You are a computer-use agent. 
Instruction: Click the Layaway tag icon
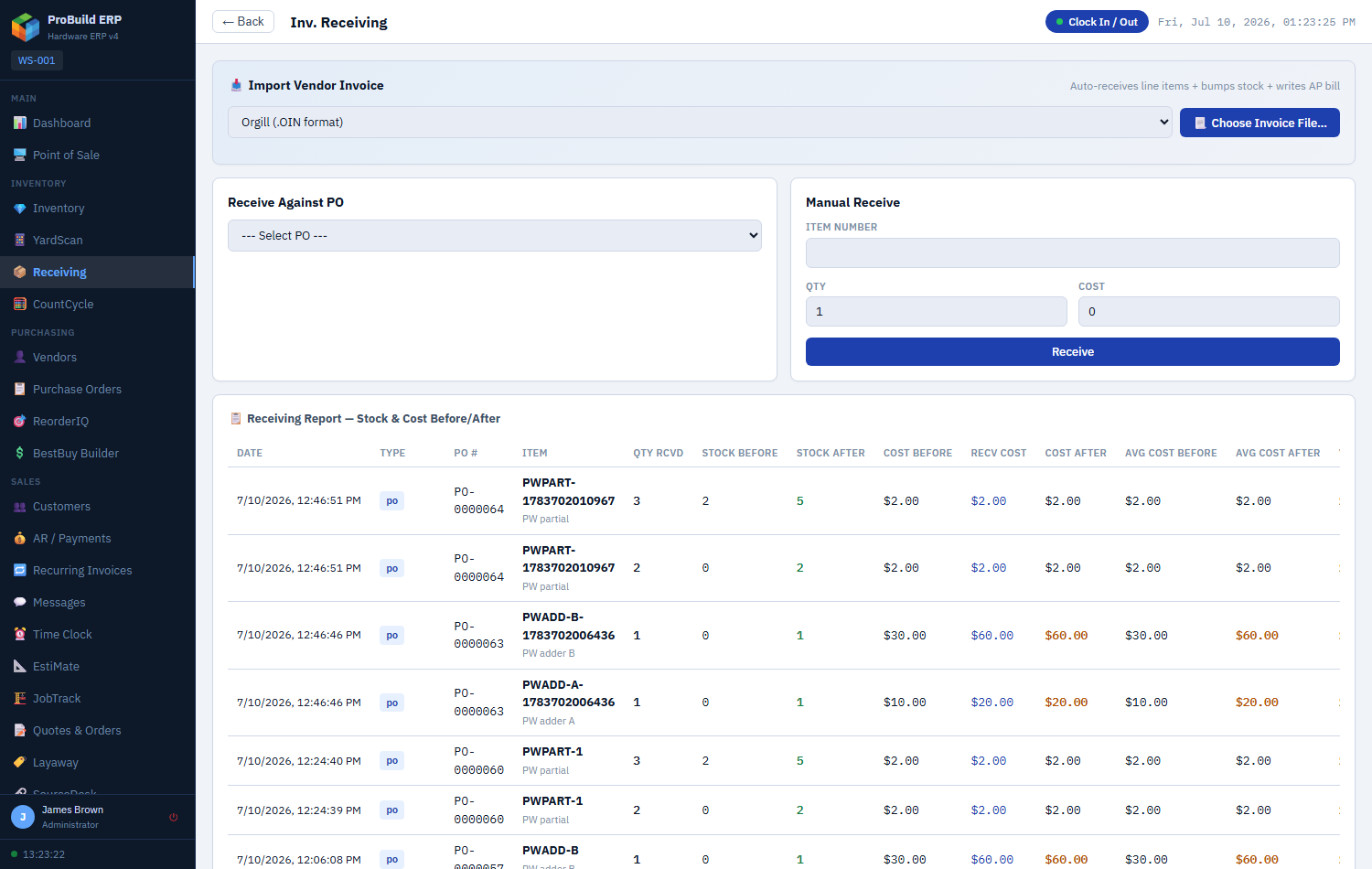pyautogui.click(x=19, y=762)
